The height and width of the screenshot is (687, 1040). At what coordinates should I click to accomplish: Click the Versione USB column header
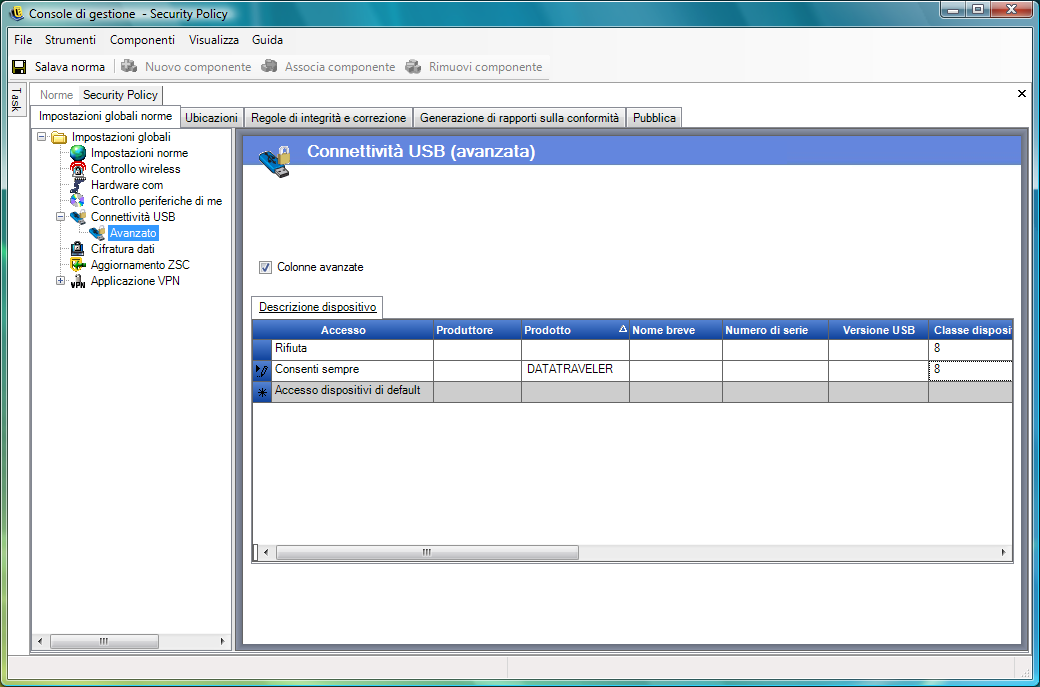pos(879,330)
